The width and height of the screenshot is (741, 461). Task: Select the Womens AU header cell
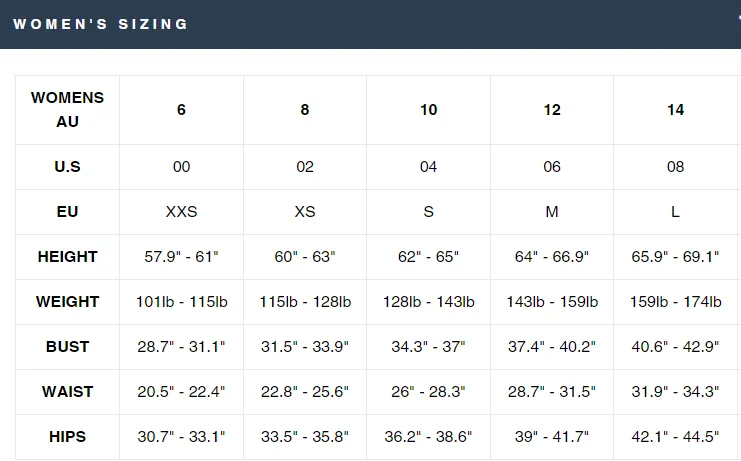(68, 110)
